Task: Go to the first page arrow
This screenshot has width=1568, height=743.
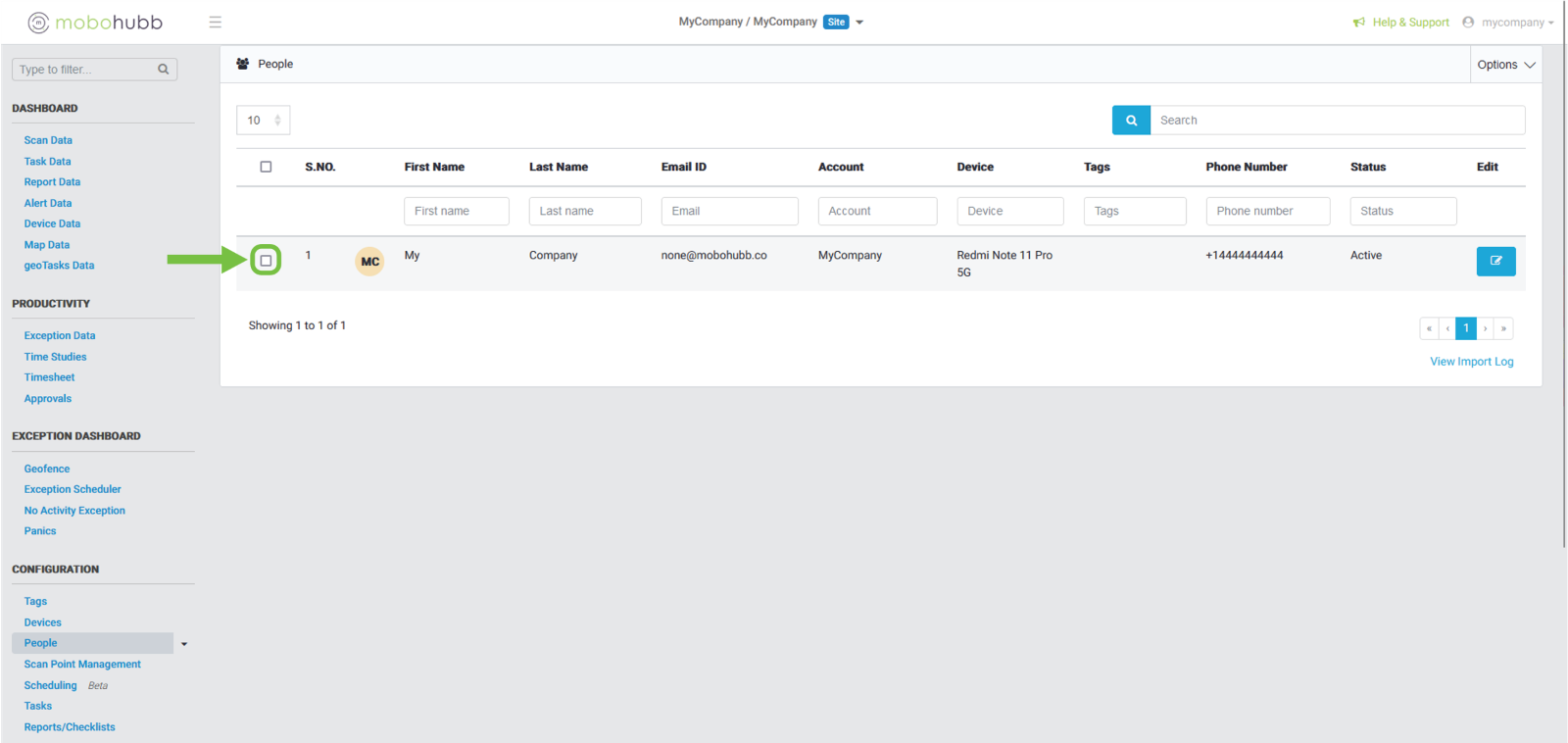Action: [1429, 328]
